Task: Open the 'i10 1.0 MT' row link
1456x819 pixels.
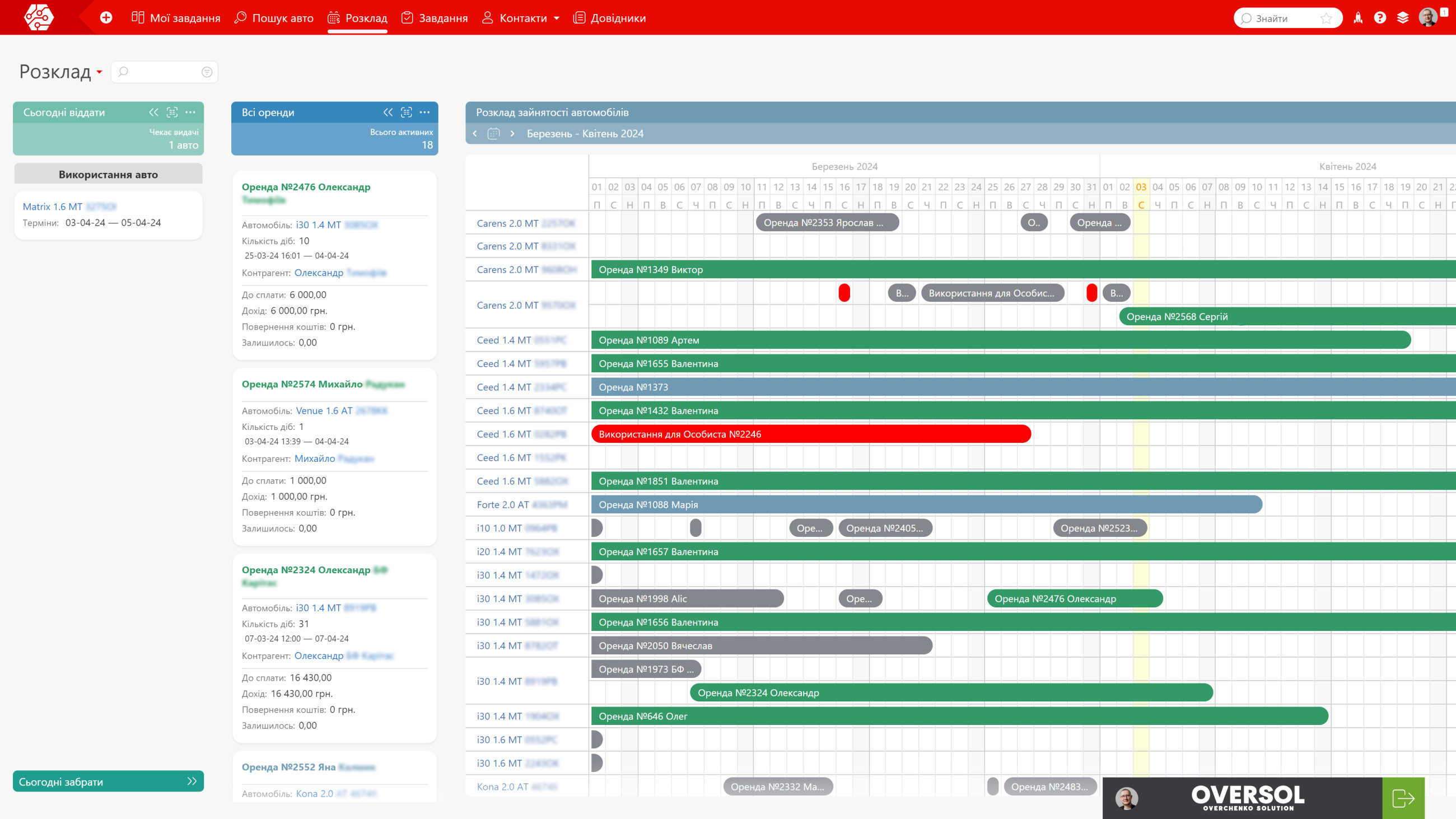Action: (x=499, y=528)
